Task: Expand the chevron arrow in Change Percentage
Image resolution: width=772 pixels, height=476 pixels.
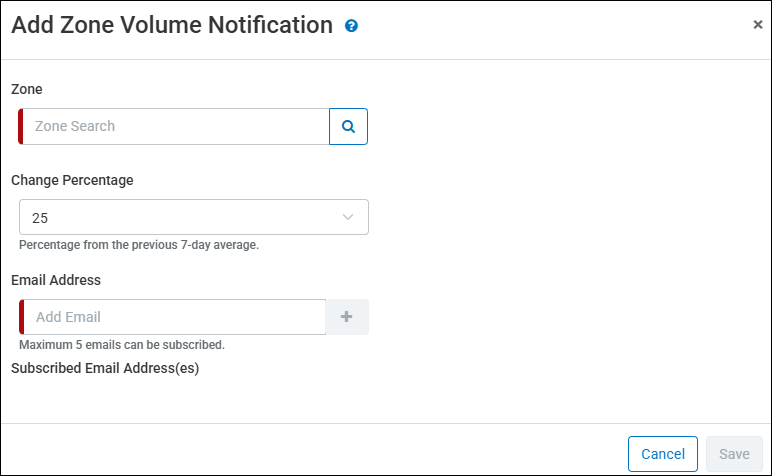Action: point(348,217)
